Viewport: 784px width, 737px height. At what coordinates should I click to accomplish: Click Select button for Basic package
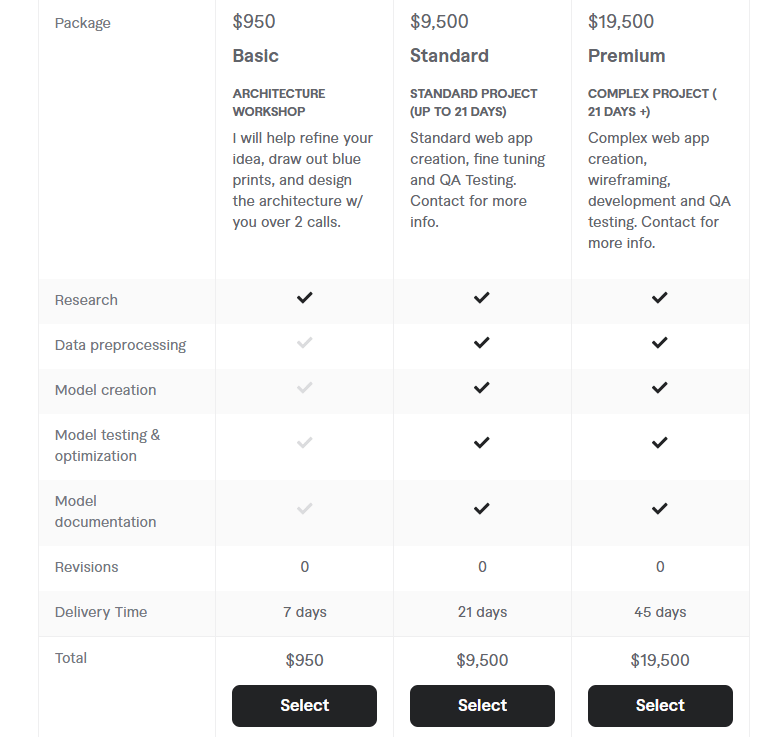[x=304, y=706]
